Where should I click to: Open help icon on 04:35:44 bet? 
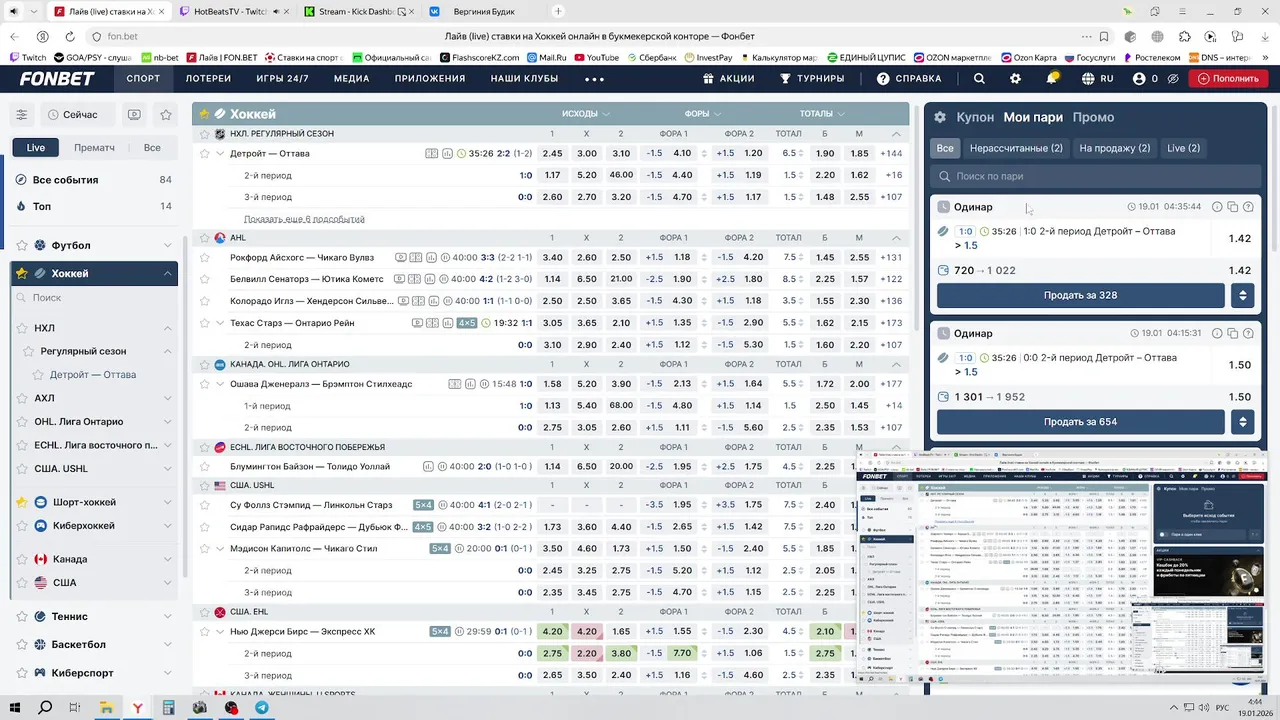point(1247,207)
